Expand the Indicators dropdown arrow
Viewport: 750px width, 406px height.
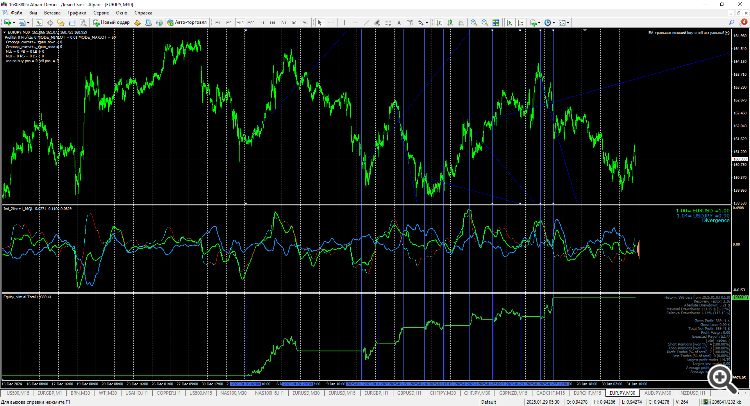(x=539, y=22)
